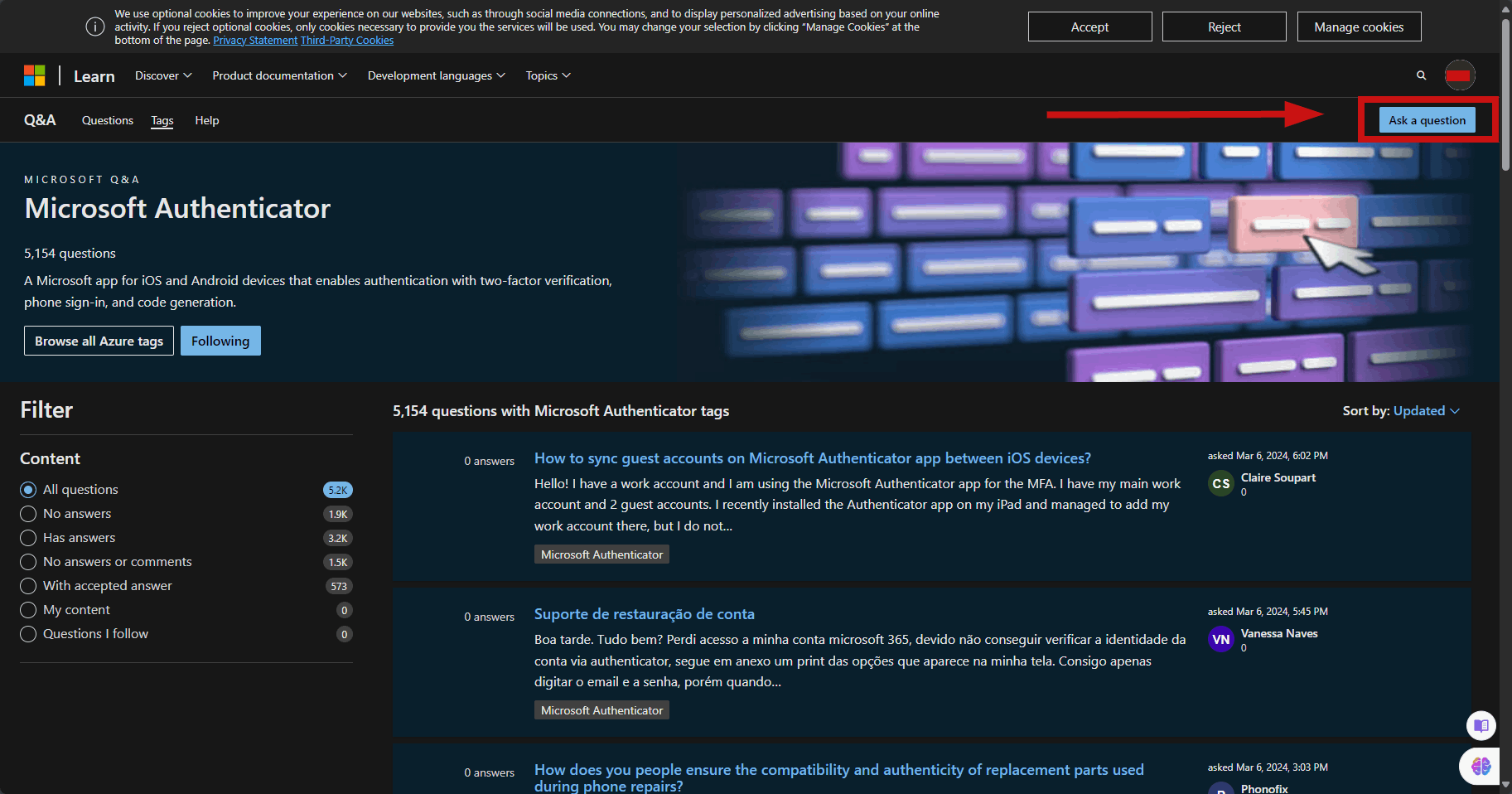Expand the Product documentation dropdown
The image size is (1512, 794).
279,75
